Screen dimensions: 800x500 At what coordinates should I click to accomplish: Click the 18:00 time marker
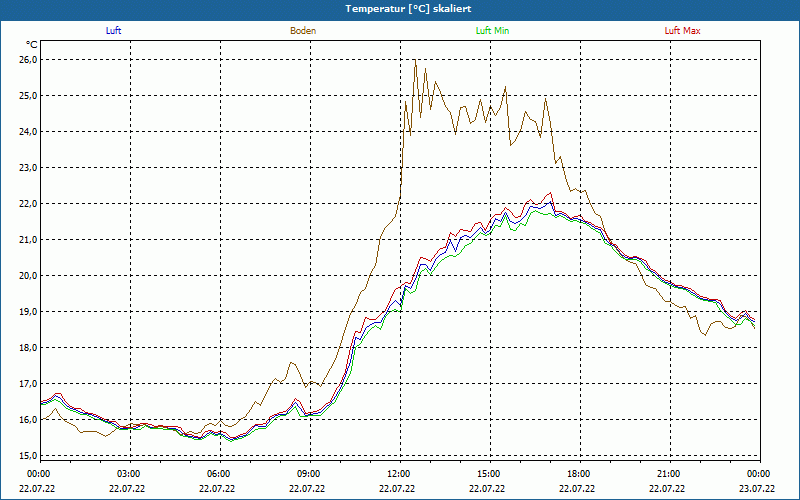coord(579,474)
